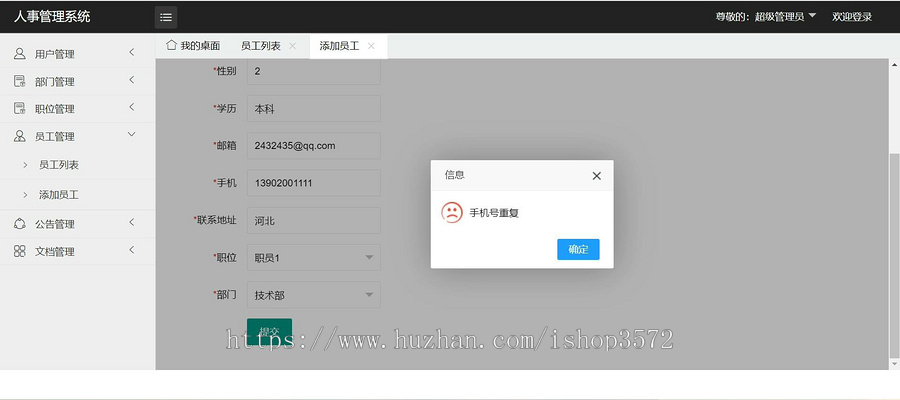Close the 添加员工 tab

(371, 46)
